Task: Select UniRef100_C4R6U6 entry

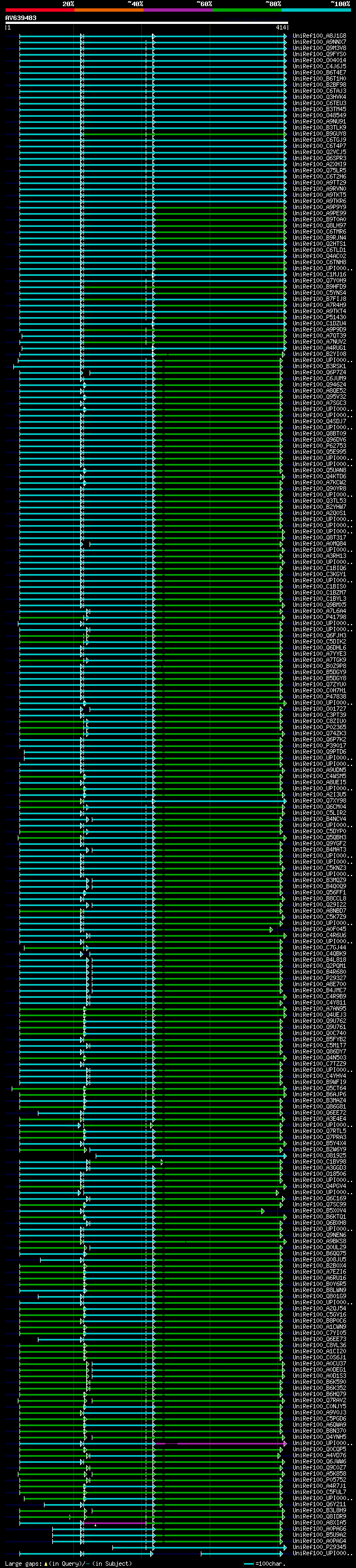Action: click(x=319, y=935)
